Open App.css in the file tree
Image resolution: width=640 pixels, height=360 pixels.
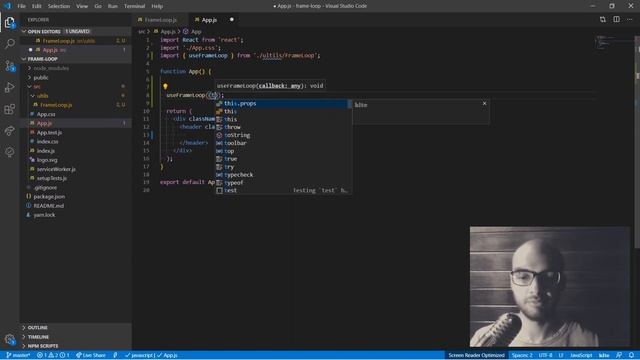76,114
